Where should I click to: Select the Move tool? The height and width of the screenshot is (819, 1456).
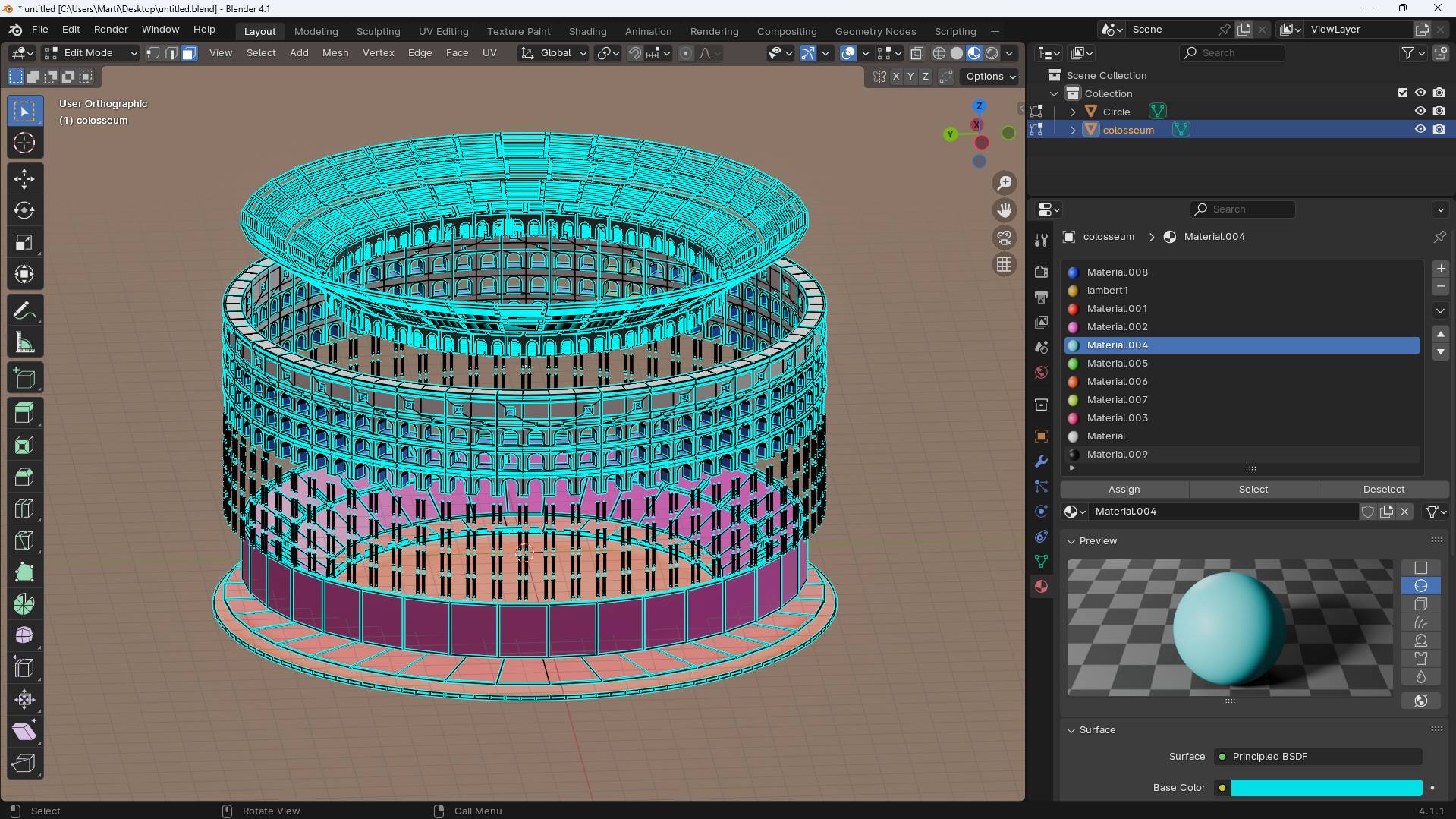pos(24,179)
